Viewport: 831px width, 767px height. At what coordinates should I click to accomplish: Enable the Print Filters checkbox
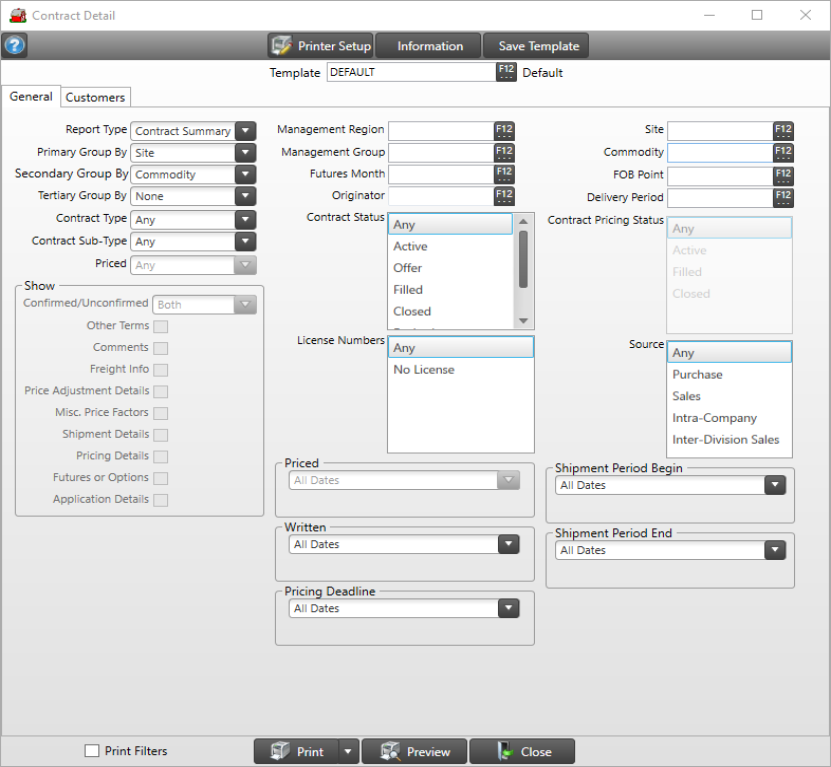pyautogui.click(x=92, y=751)
